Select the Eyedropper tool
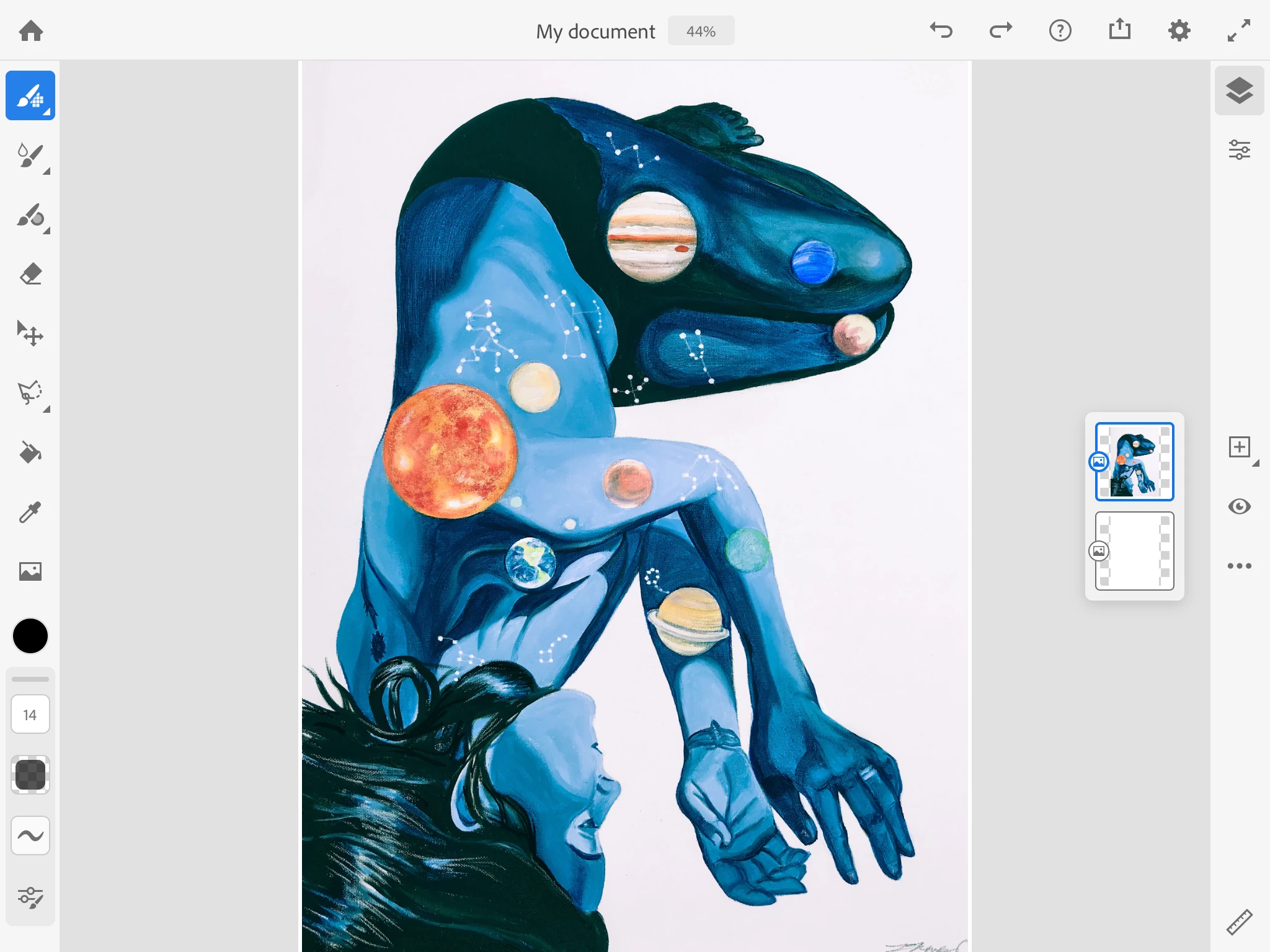 pos(30,513)
